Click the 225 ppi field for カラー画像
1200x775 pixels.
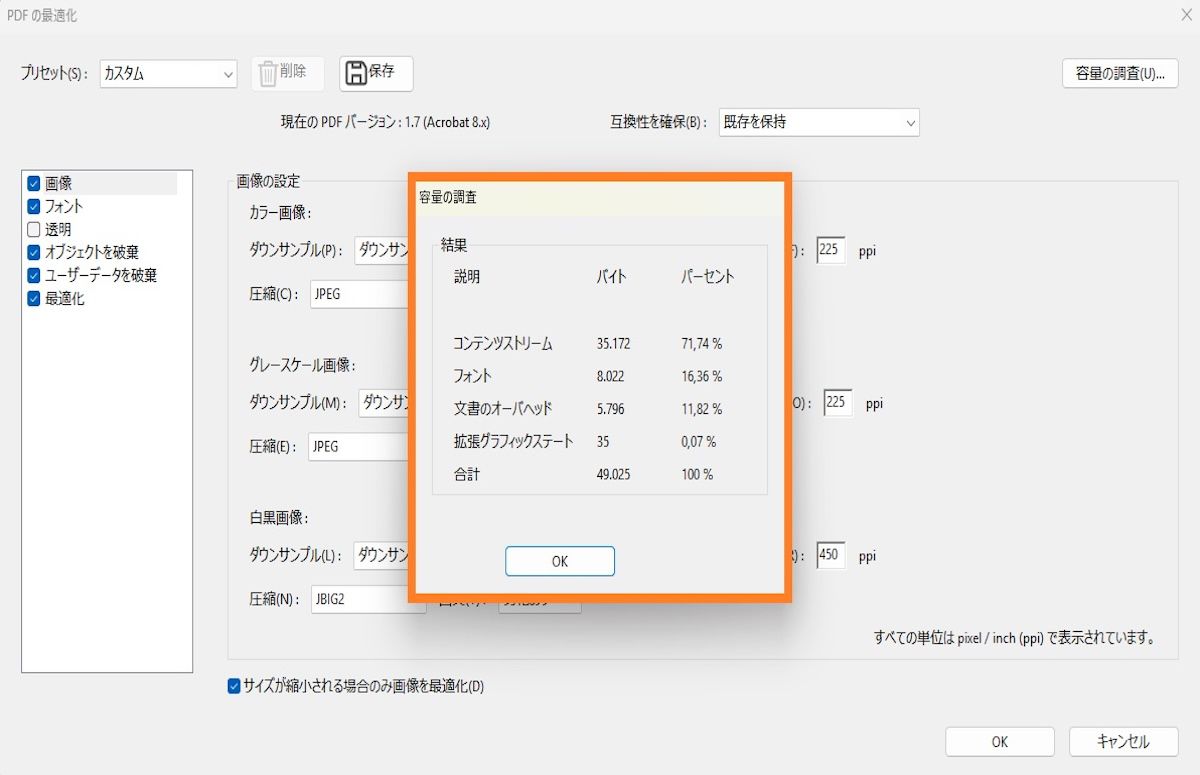830,250
